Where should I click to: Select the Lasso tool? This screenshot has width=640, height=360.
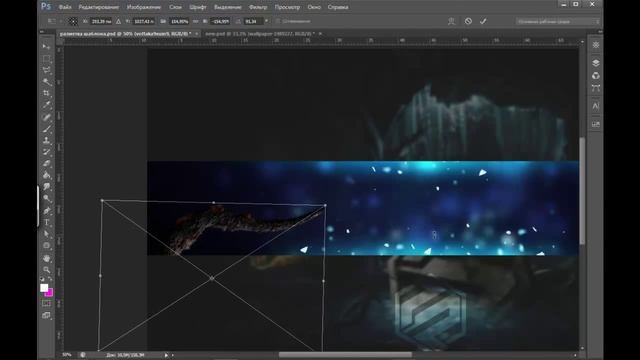click(47, 70)
